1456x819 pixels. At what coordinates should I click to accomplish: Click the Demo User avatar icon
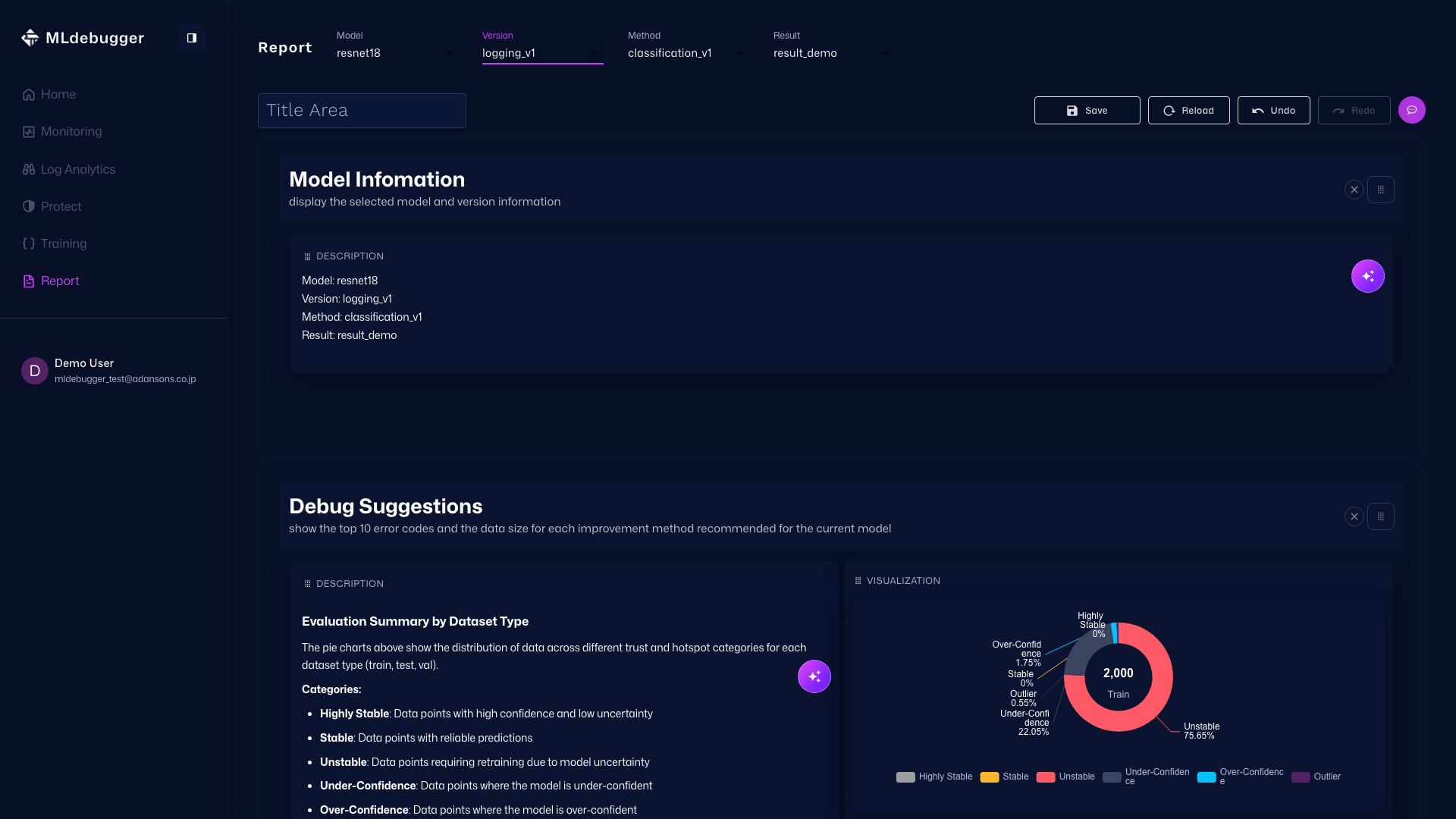click(35, 371)
